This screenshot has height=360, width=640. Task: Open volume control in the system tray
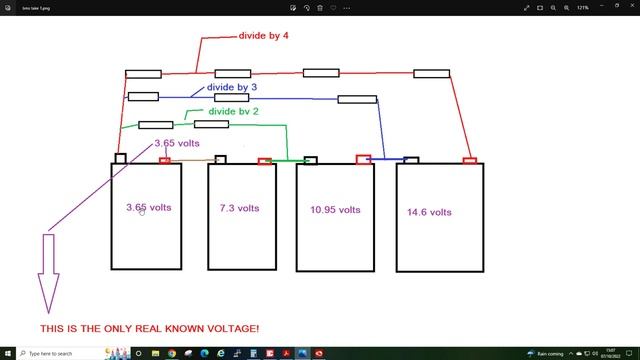[x=595, y=353]
